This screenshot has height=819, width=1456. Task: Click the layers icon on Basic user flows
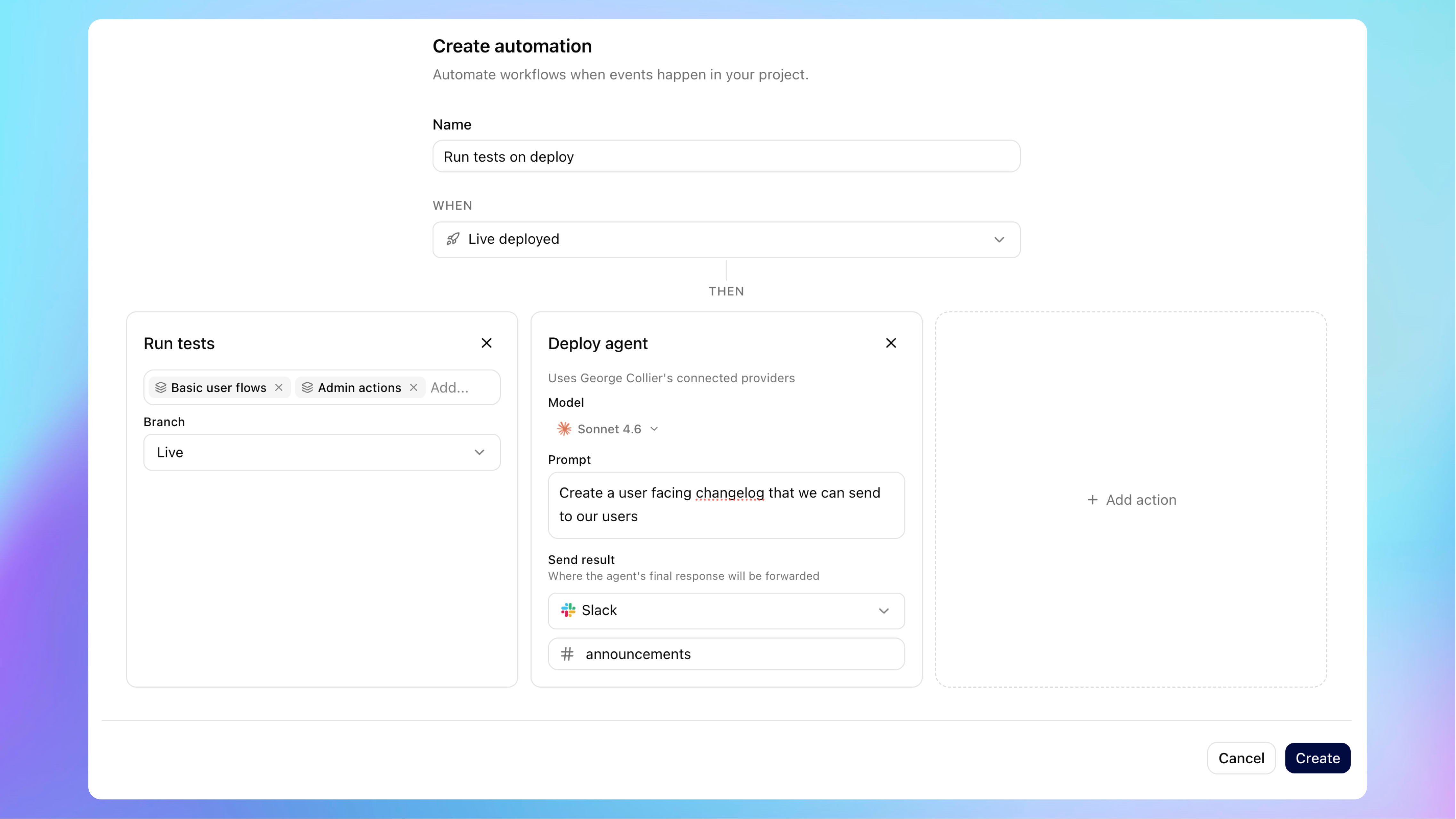[x=160, y=387]
